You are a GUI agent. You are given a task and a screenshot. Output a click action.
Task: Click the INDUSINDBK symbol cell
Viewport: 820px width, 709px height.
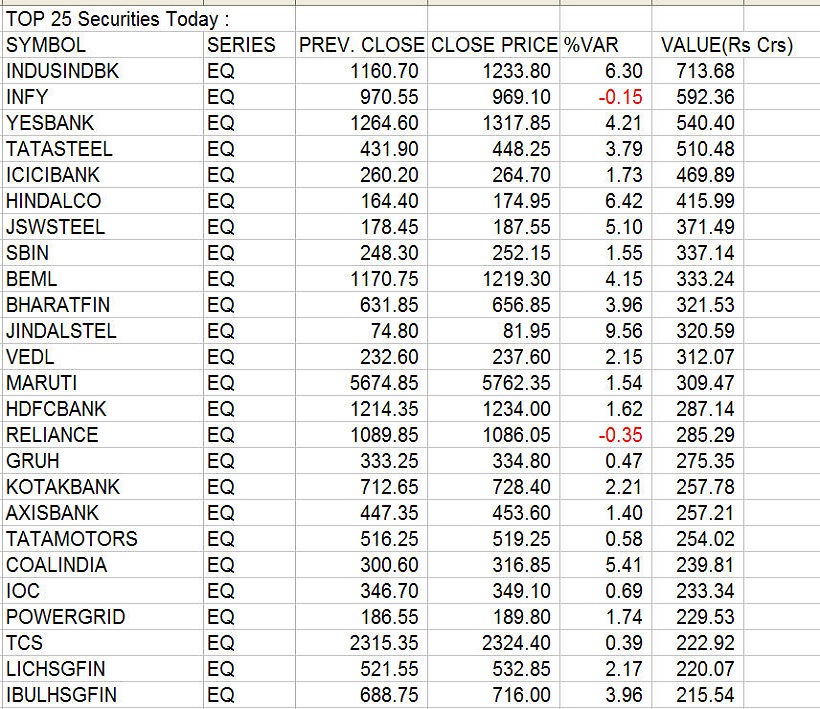click(x=61, y=71)
